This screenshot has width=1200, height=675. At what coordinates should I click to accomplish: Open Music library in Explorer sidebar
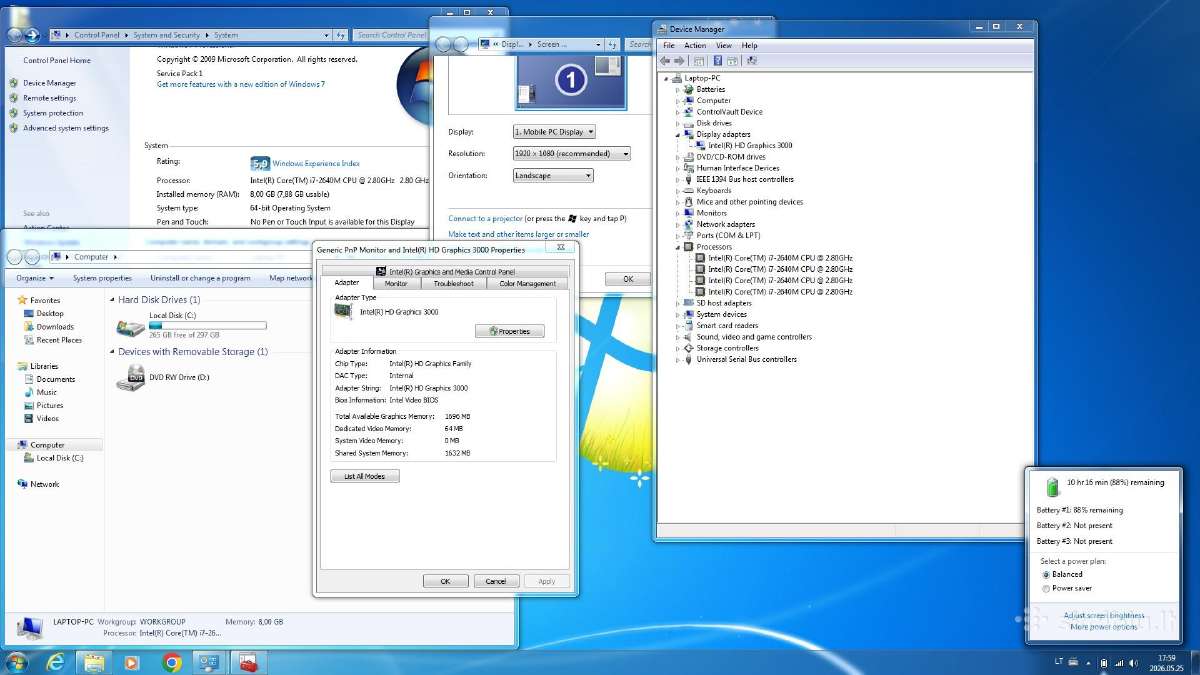pyautogui.click(x=40, y=392)
